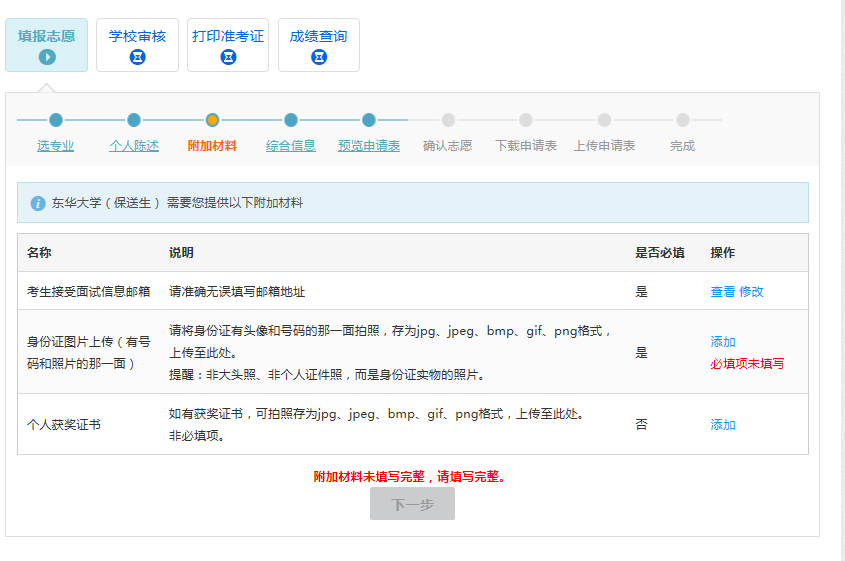Image resolution: width=845 pixels, height=561 pixels.
Task: Click the 选专业 step circle marker
Action: [56, 120]
